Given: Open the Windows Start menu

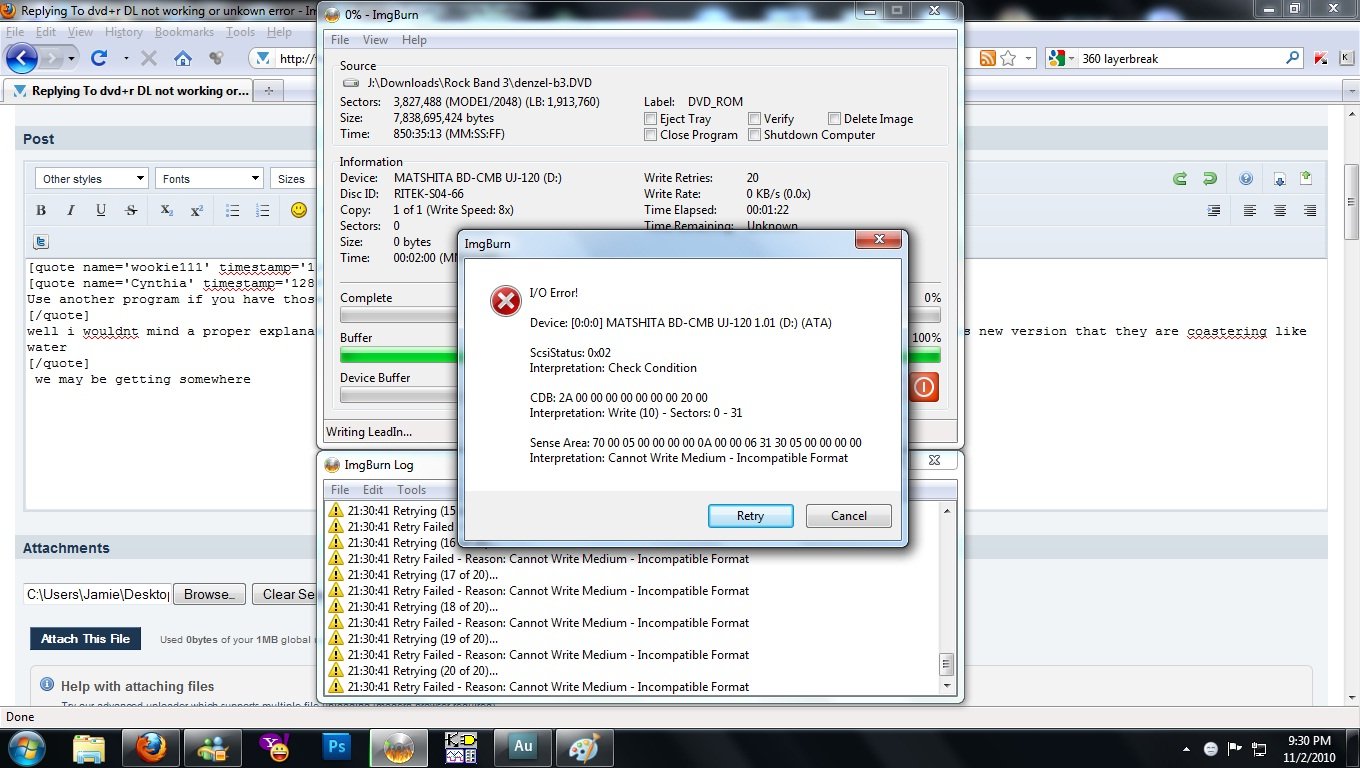Looking at the screenshot, I should coord(26,747).
